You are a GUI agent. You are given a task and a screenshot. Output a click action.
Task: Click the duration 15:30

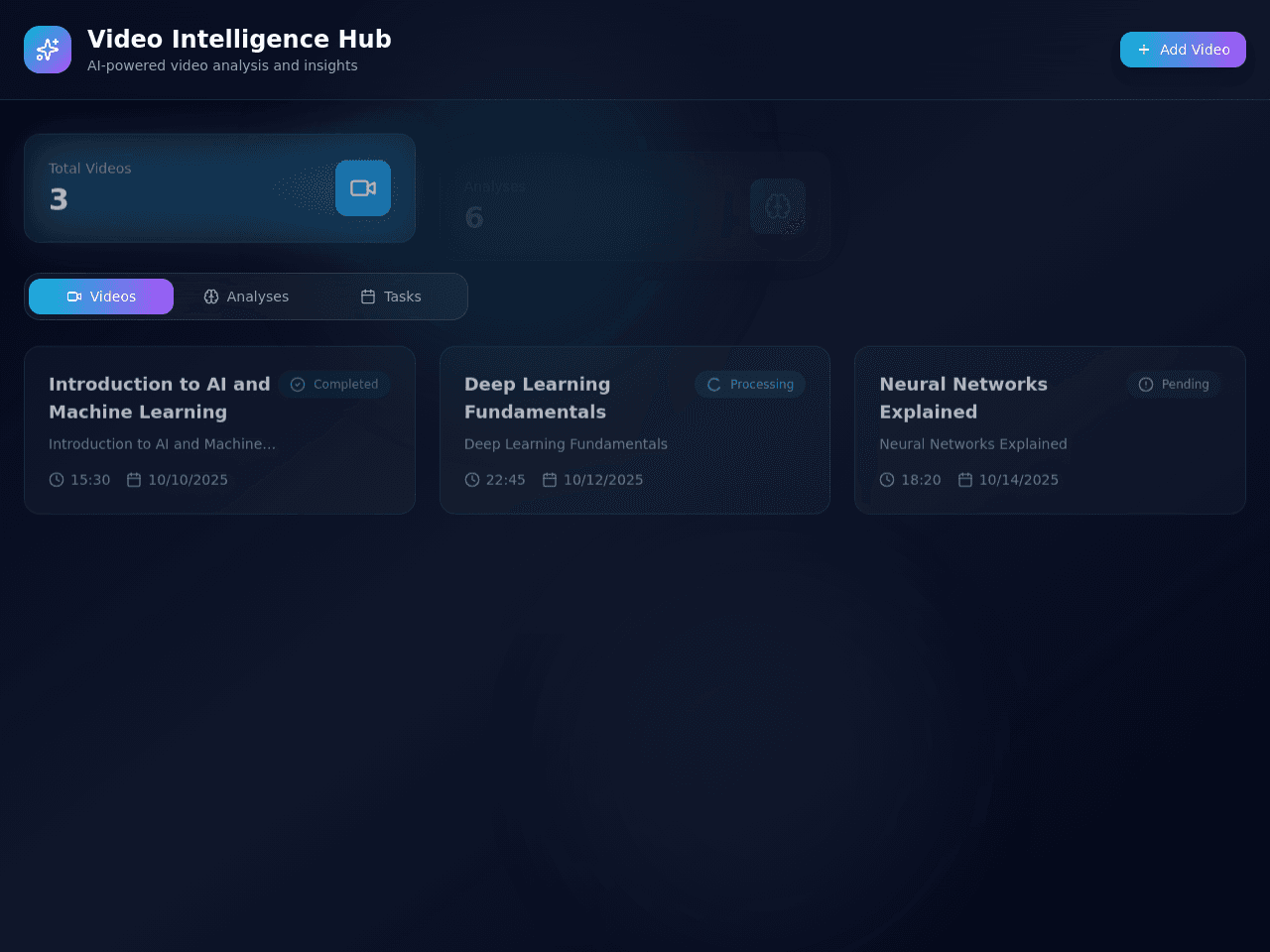(90, 480)
